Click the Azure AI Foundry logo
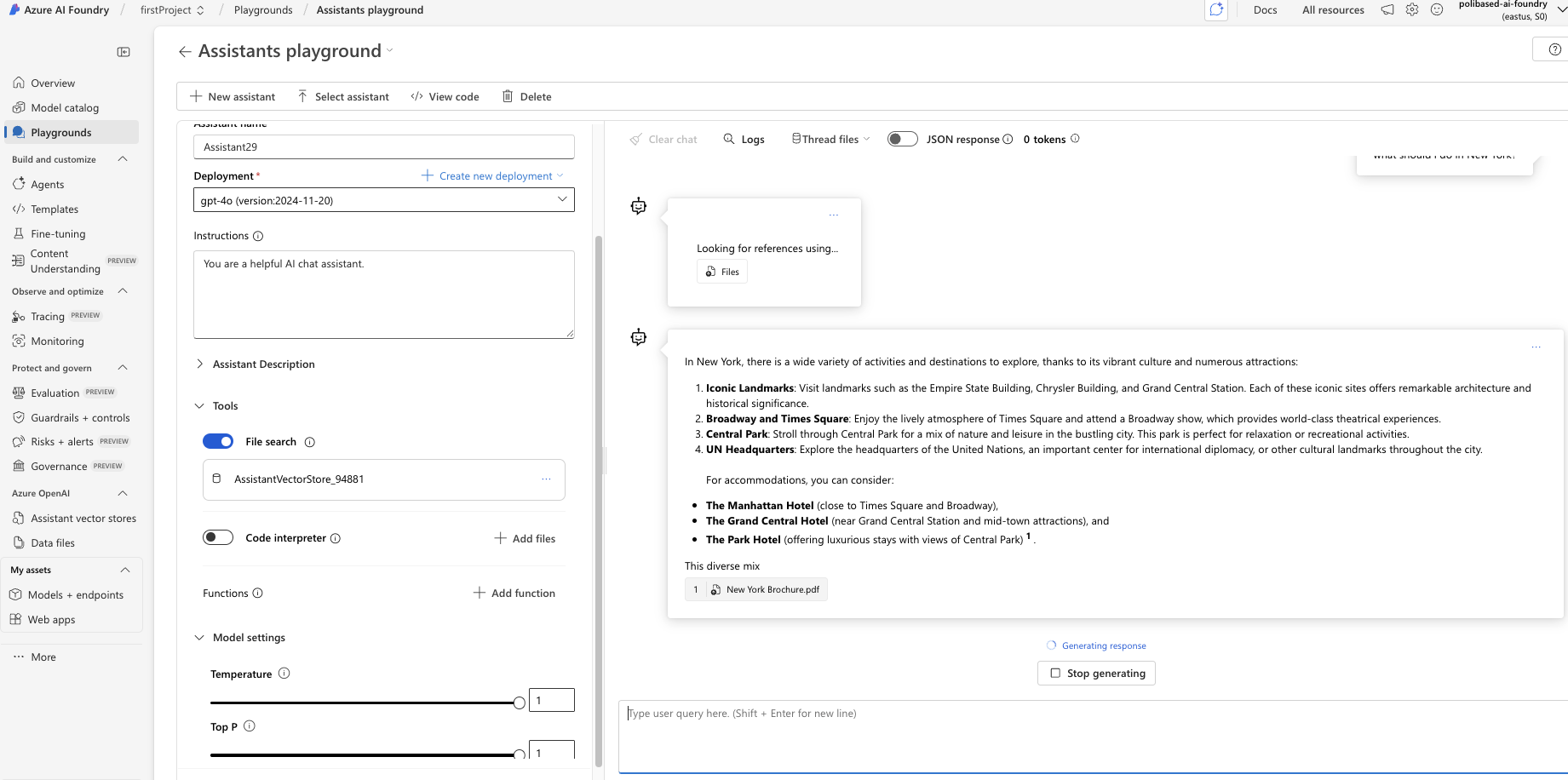 [14, 10]
